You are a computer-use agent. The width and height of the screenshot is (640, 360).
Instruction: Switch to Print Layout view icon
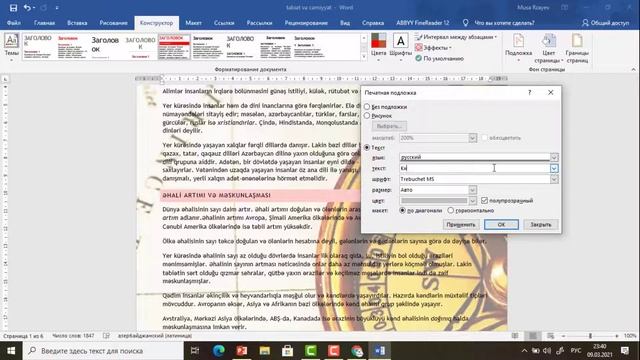533,336
